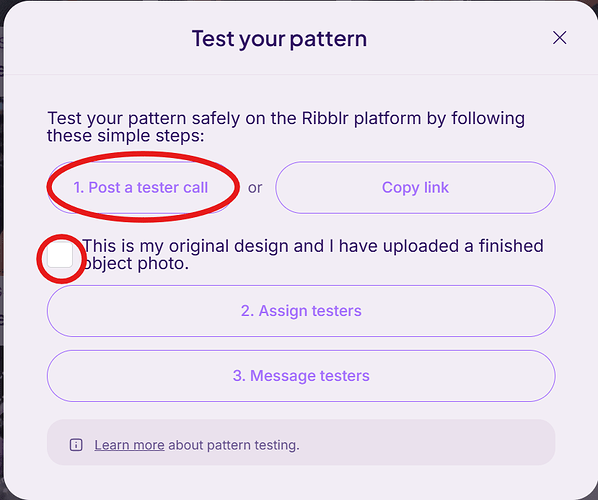
Task: Choose step 3 to message testers
Action: [x=301, y=376]
